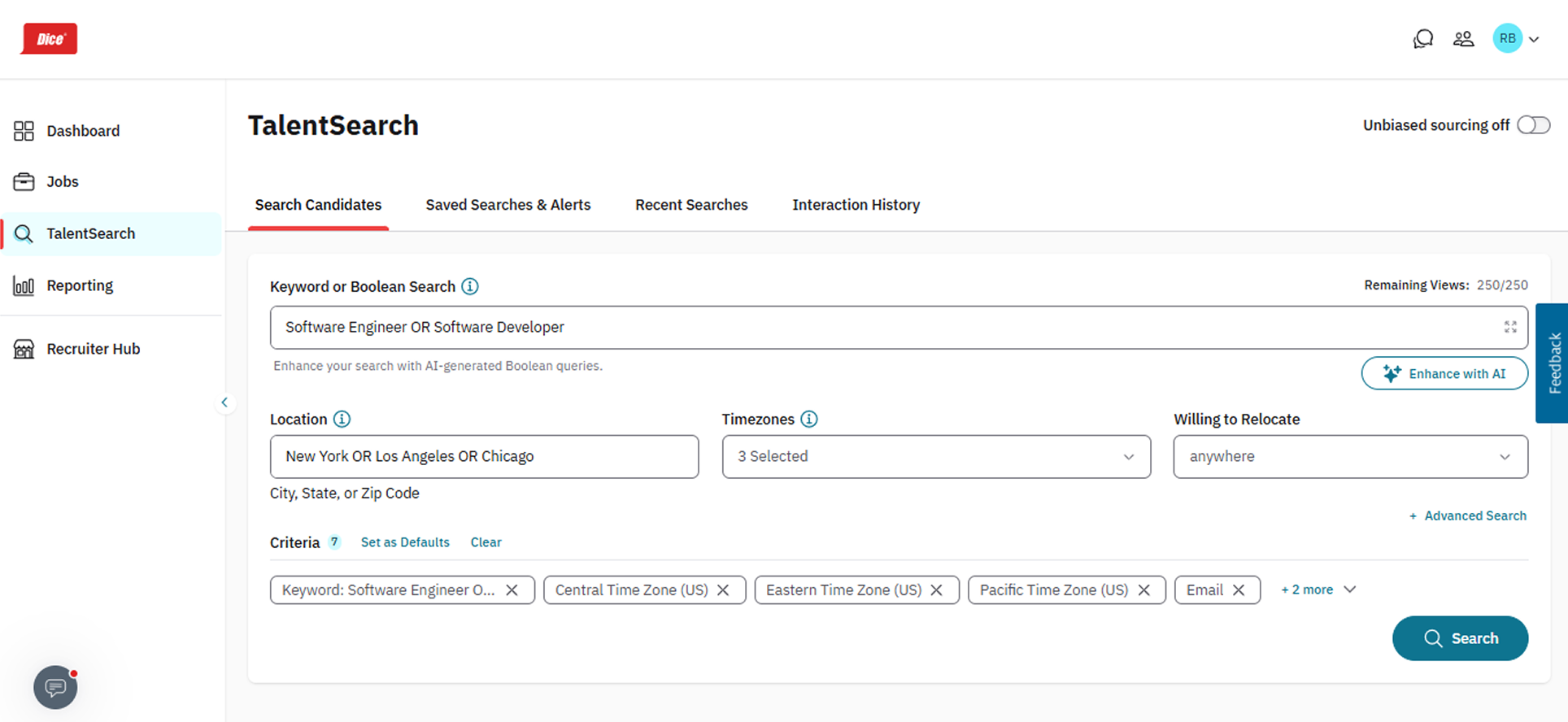Image resolution: width=1568 pixels, height=722 pixels.
Task: Click the Clear criteria link
Action: coord(486,542)
